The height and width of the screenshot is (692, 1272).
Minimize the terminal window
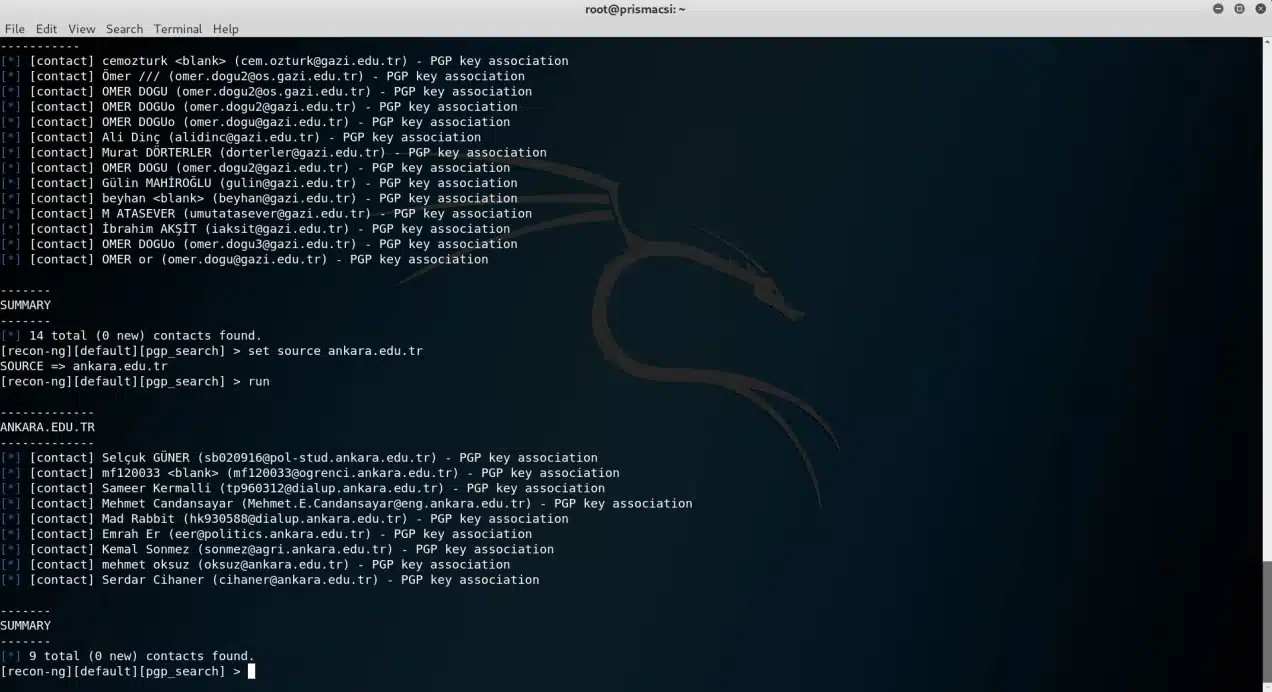tap(1218, 9)
